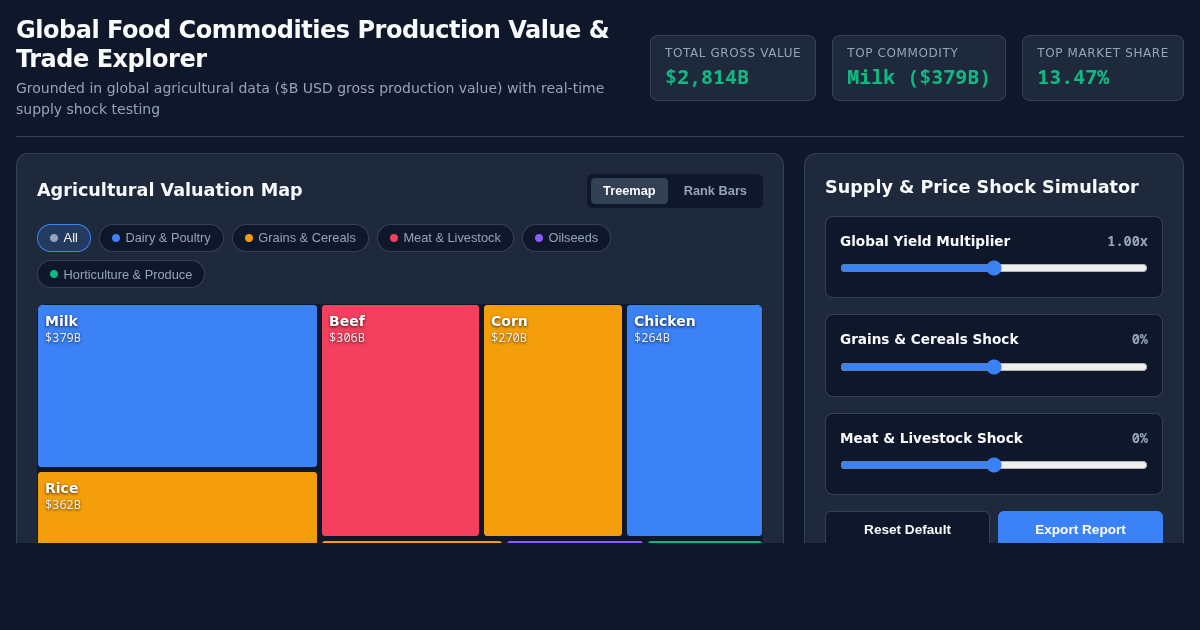Viewport: 1200px width, 630px height.
Task: Click the Meat & Livestock Shock 0% value
Action: [x=1140, y=438]
